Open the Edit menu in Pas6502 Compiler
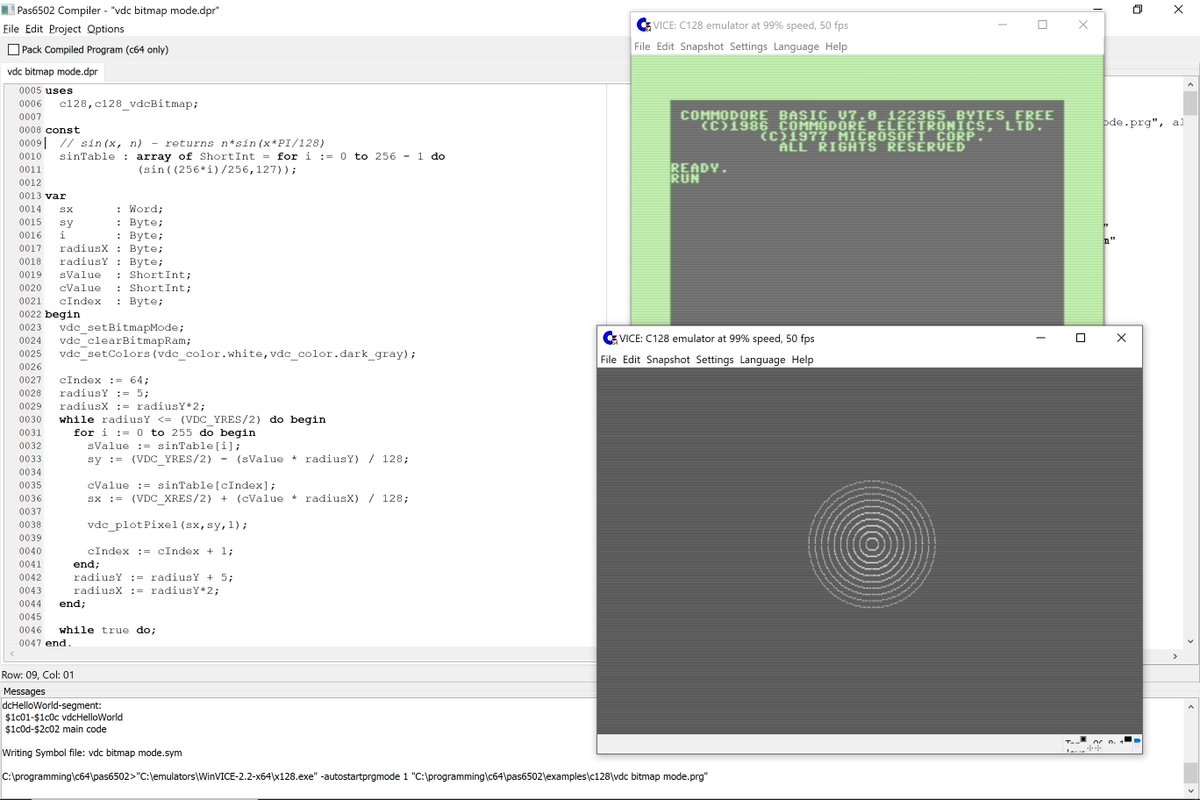Image resolution: width=1200 pixels, height=800 pixels. click(x=34, y=29)
